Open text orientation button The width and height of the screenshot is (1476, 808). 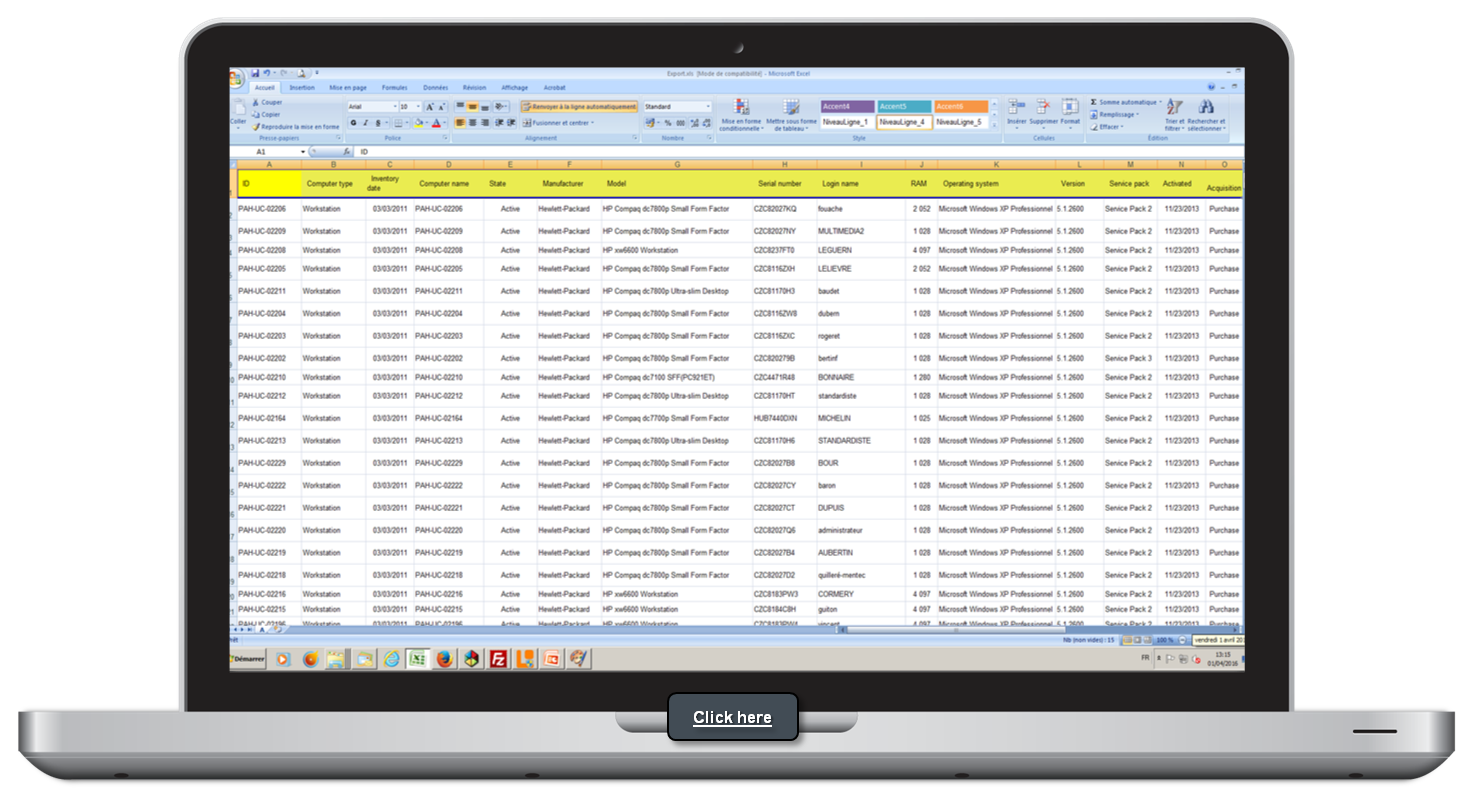(500, 107)
